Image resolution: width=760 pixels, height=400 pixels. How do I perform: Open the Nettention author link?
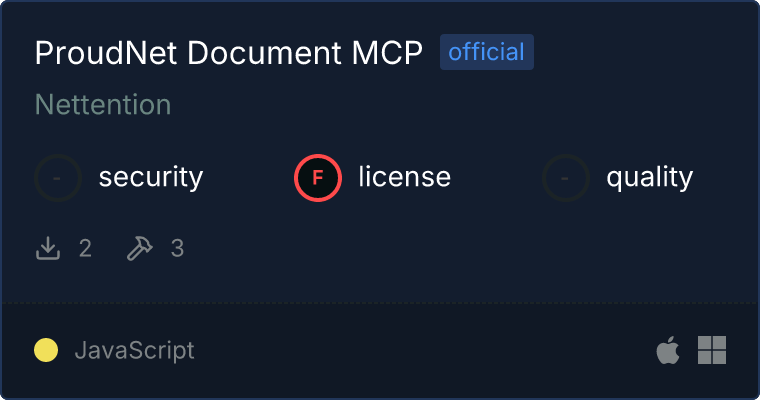(x=103, y=105)
